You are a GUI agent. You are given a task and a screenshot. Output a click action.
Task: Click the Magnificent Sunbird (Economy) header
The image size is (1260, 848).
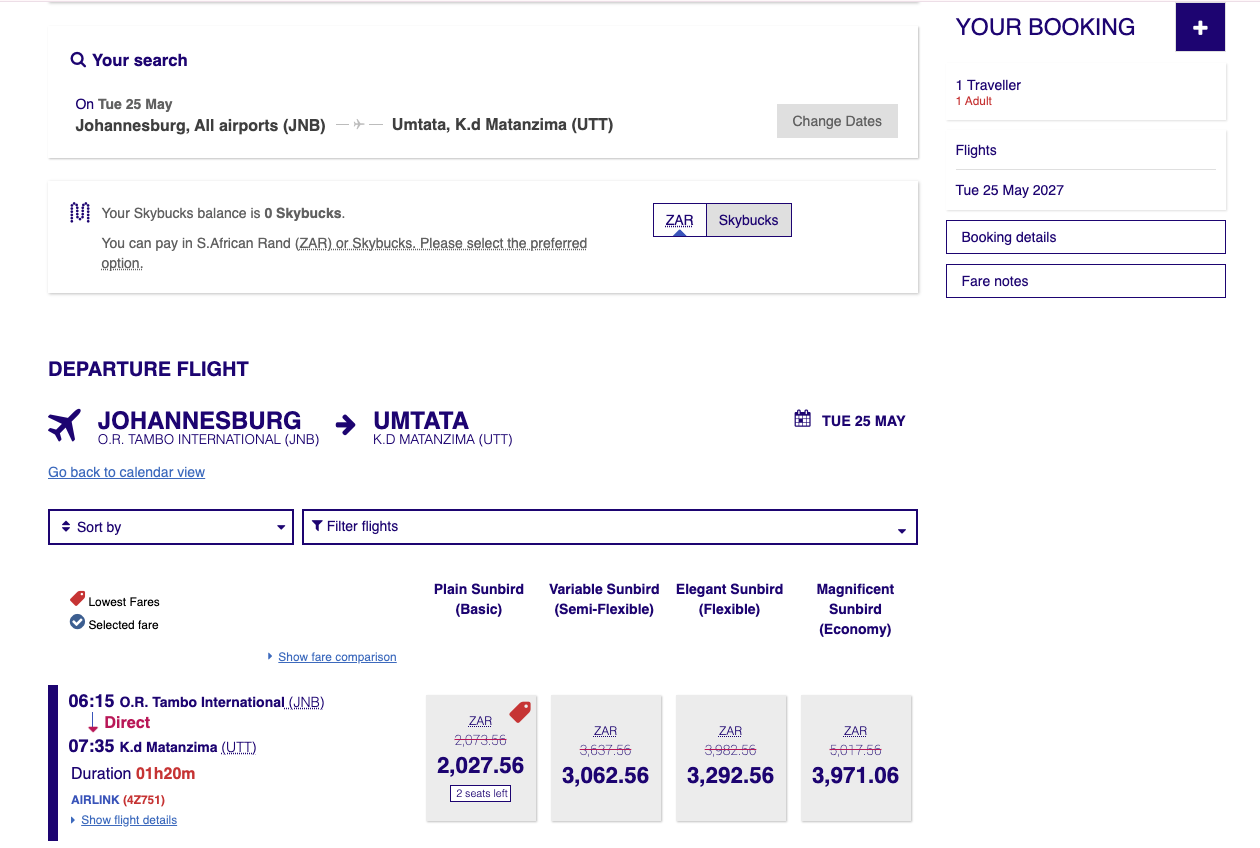pos(855,609)
